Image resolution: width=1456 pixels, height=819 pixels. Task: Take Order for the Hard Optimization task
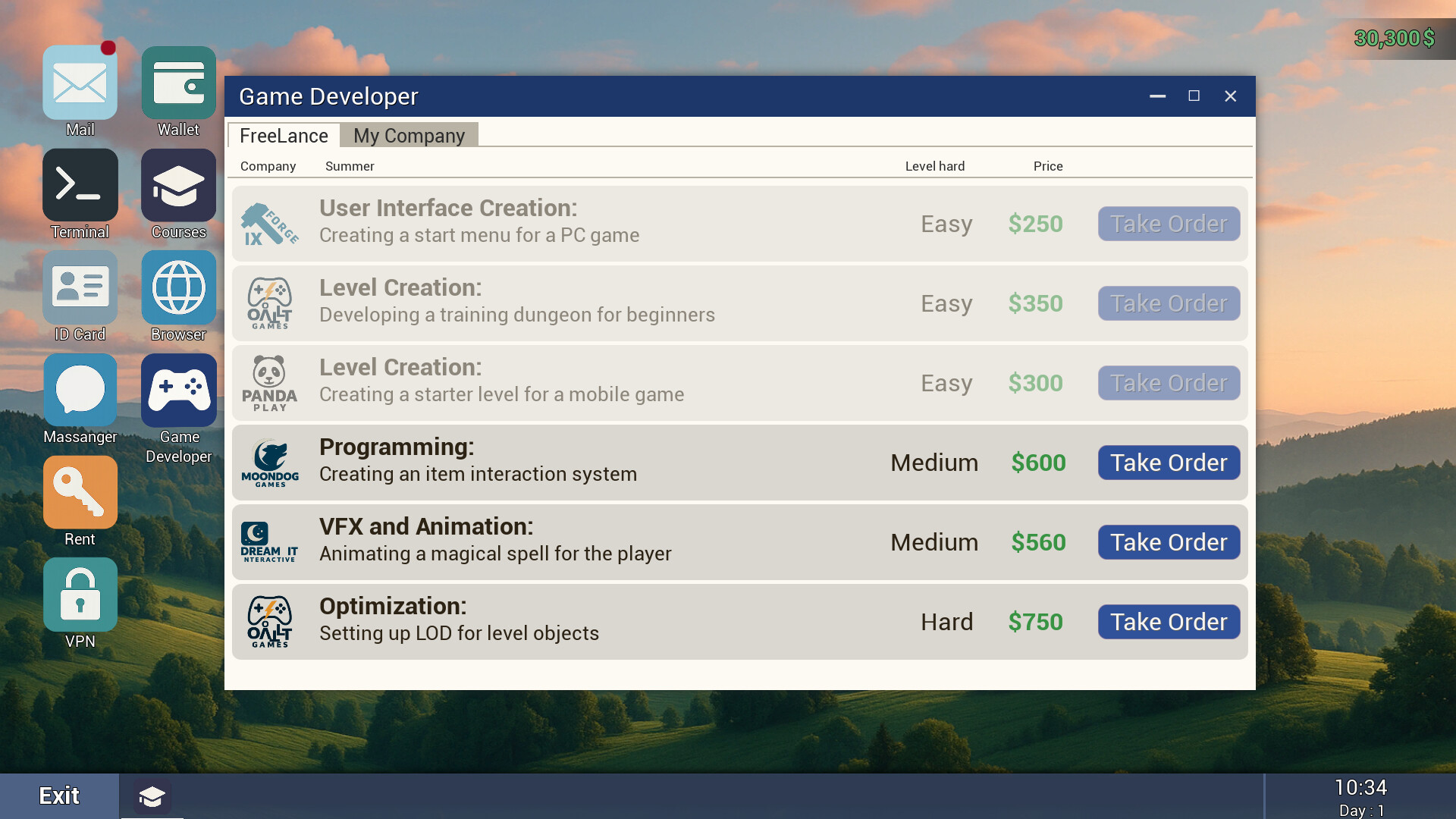(1169, 622)
